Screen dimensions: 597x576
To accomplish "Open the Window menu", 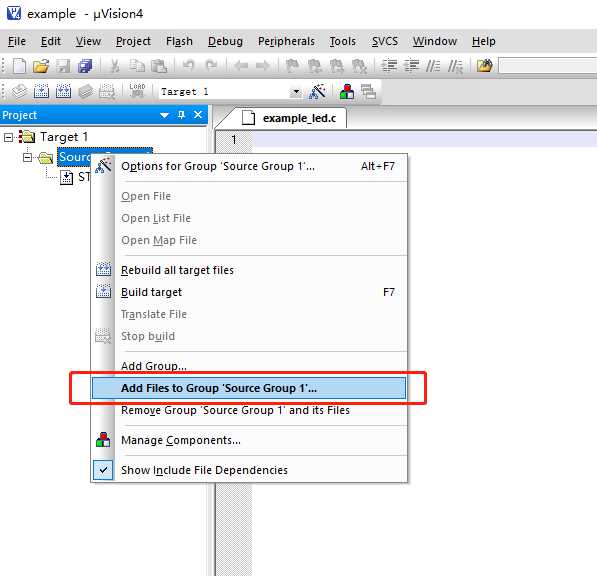I will click(x=435, y=41).
